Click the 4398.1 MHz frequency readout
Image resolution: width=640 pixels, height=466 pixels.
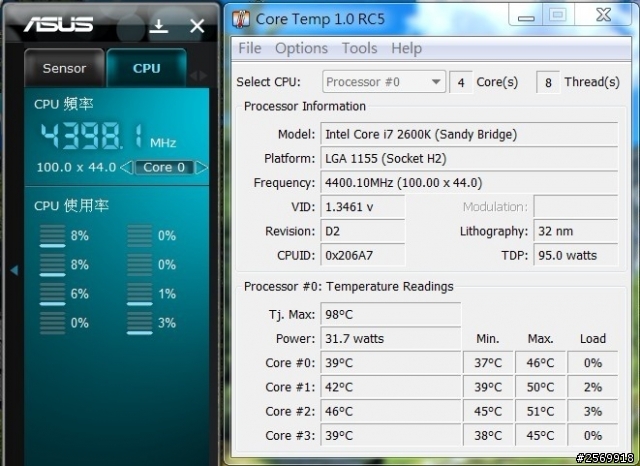108,136
